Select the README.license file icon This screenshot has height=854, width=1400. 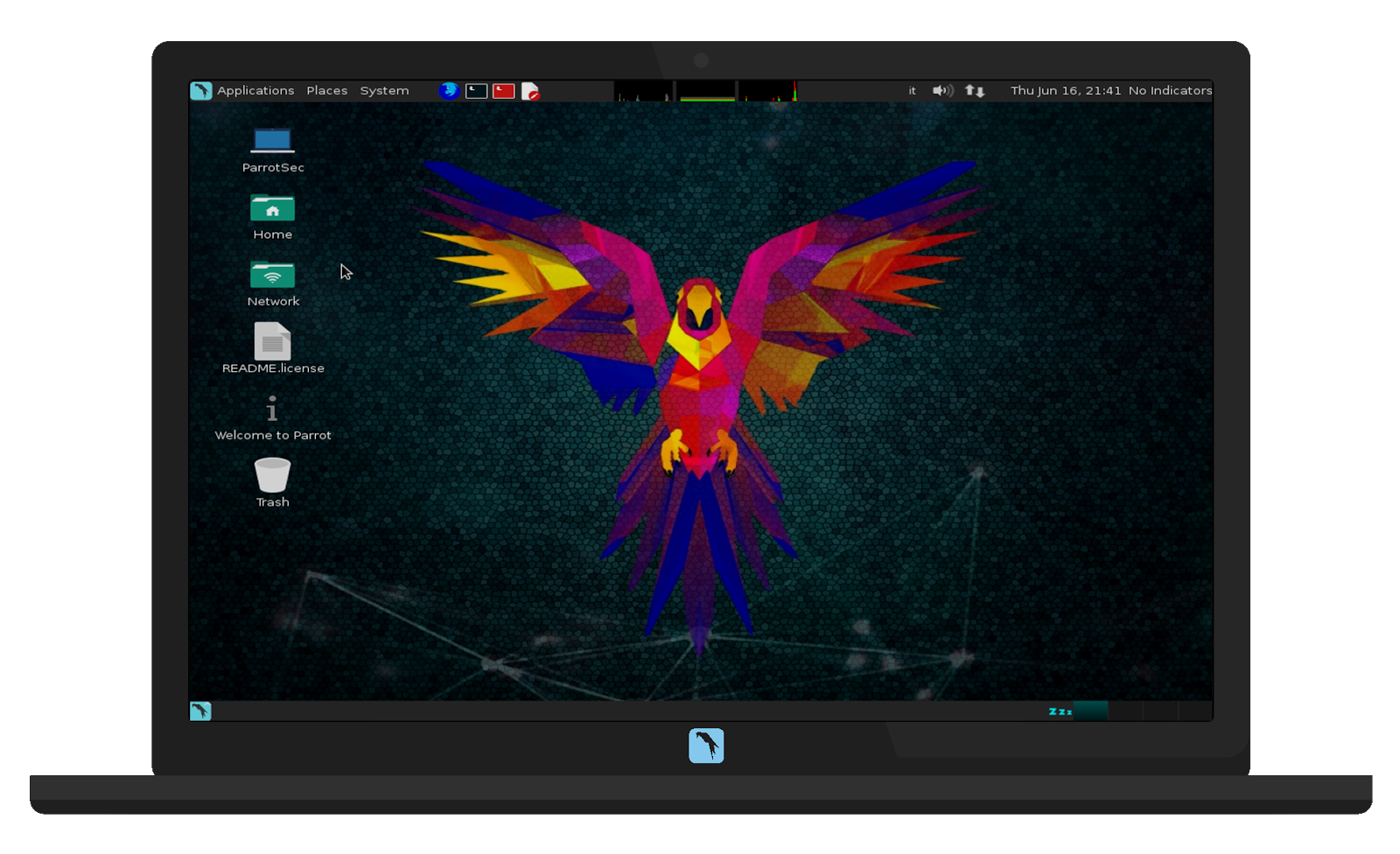tap(273, 349)
